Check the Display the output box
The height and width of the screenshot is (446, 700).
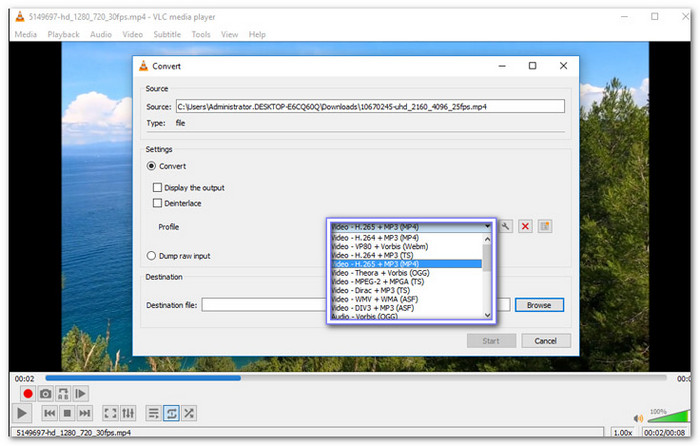157,187
